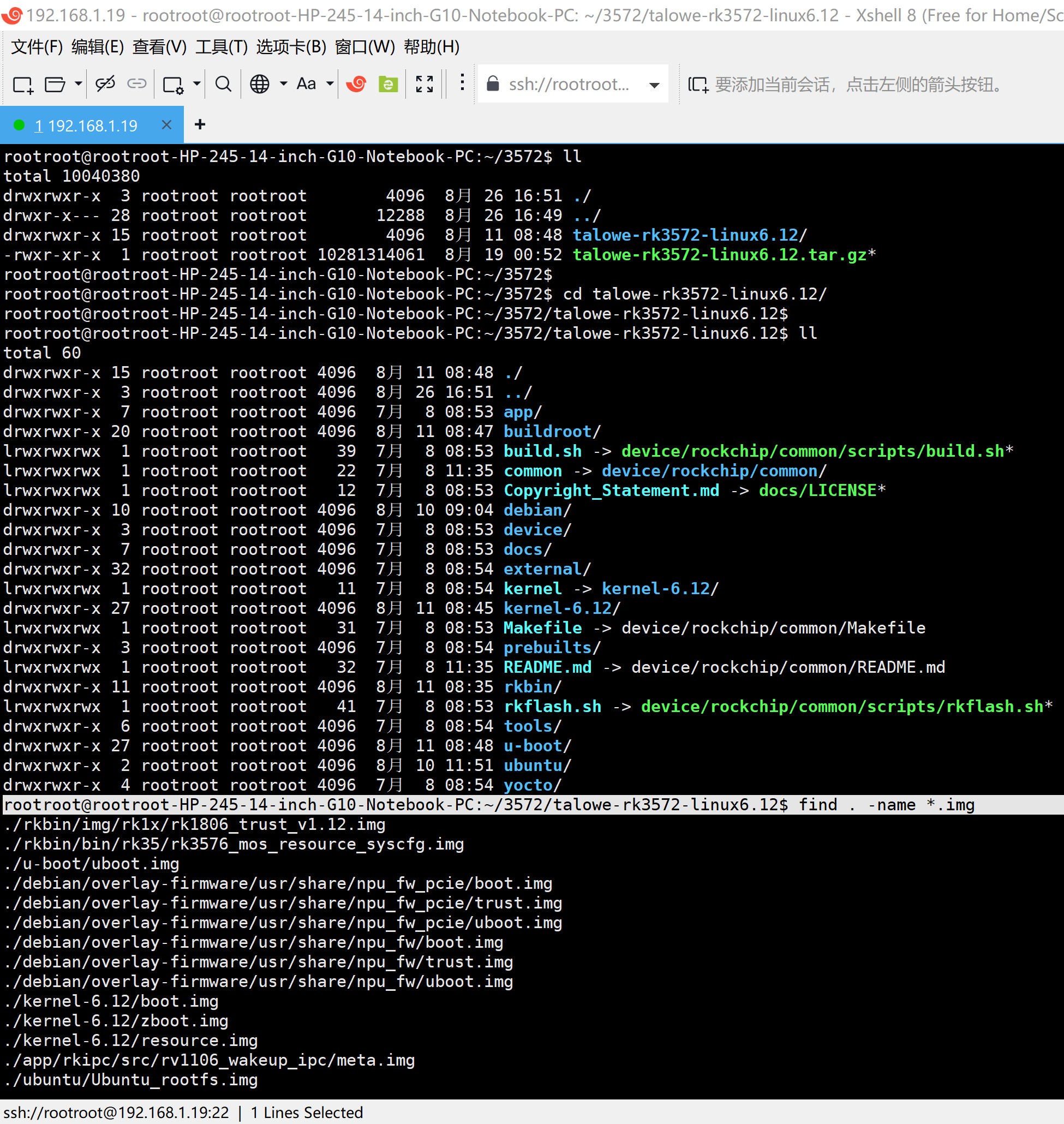Add a new tab with plus button
This screenshot has width=1064, height=1124.
[x=200, y=124]
